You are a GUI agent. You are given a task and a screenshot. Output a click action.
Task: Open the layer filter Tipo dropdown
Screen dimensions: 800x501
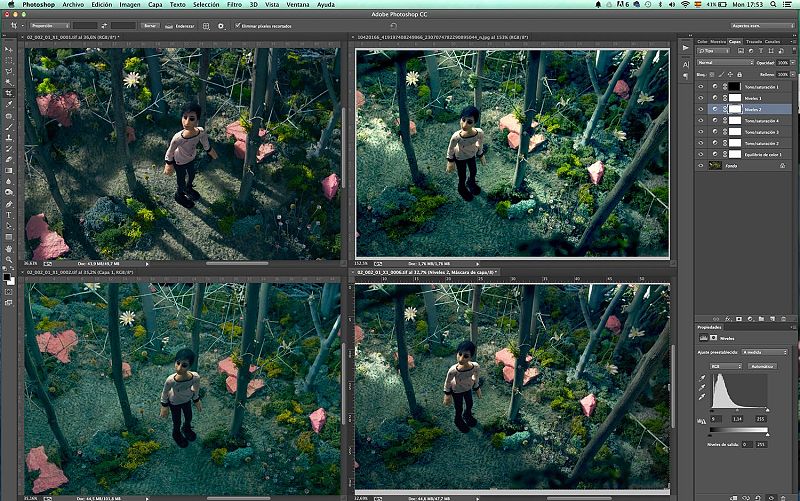pos(713,52)
